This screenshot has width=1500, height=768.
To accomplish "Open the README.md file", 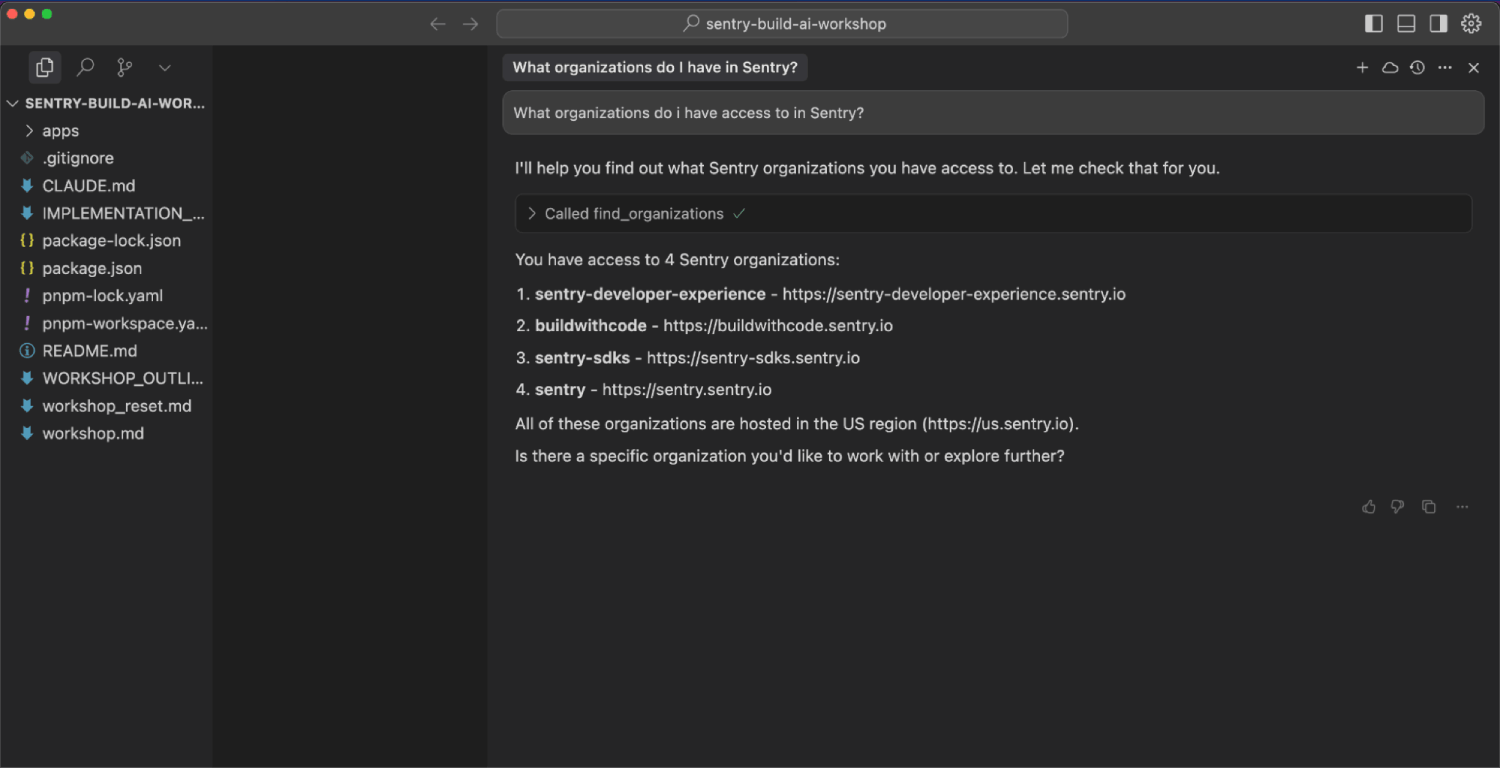I will 89,351.
